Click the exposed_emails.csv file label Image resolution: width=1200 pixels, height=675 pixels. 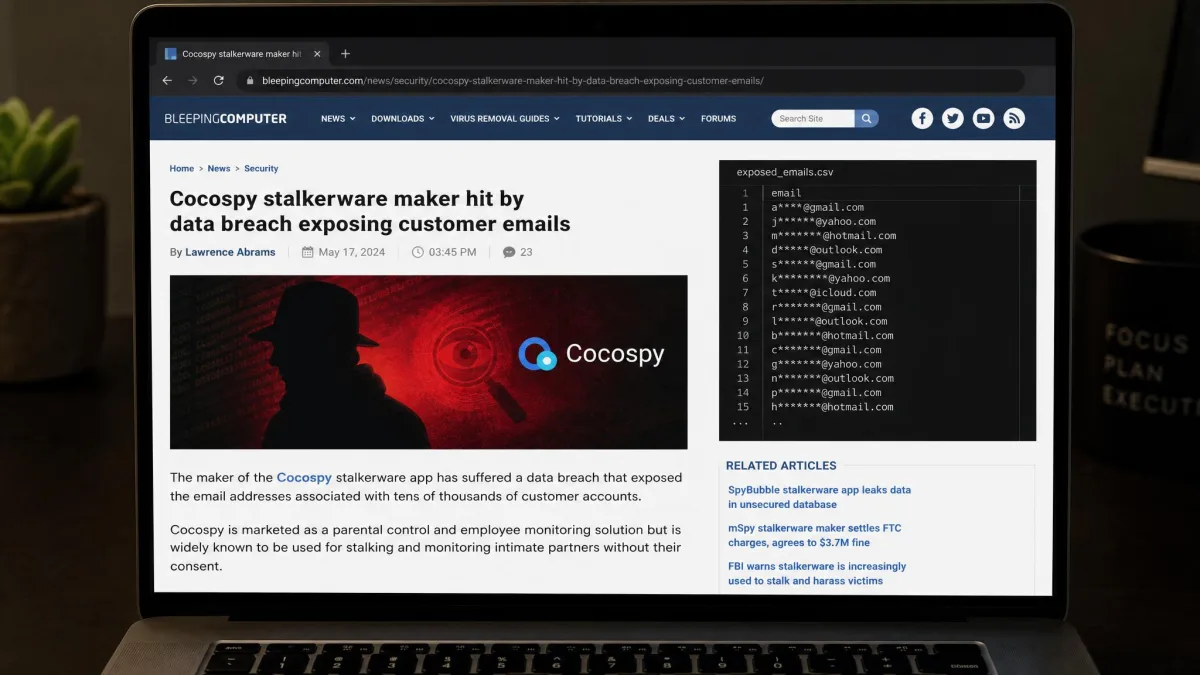tap(785, 172)
